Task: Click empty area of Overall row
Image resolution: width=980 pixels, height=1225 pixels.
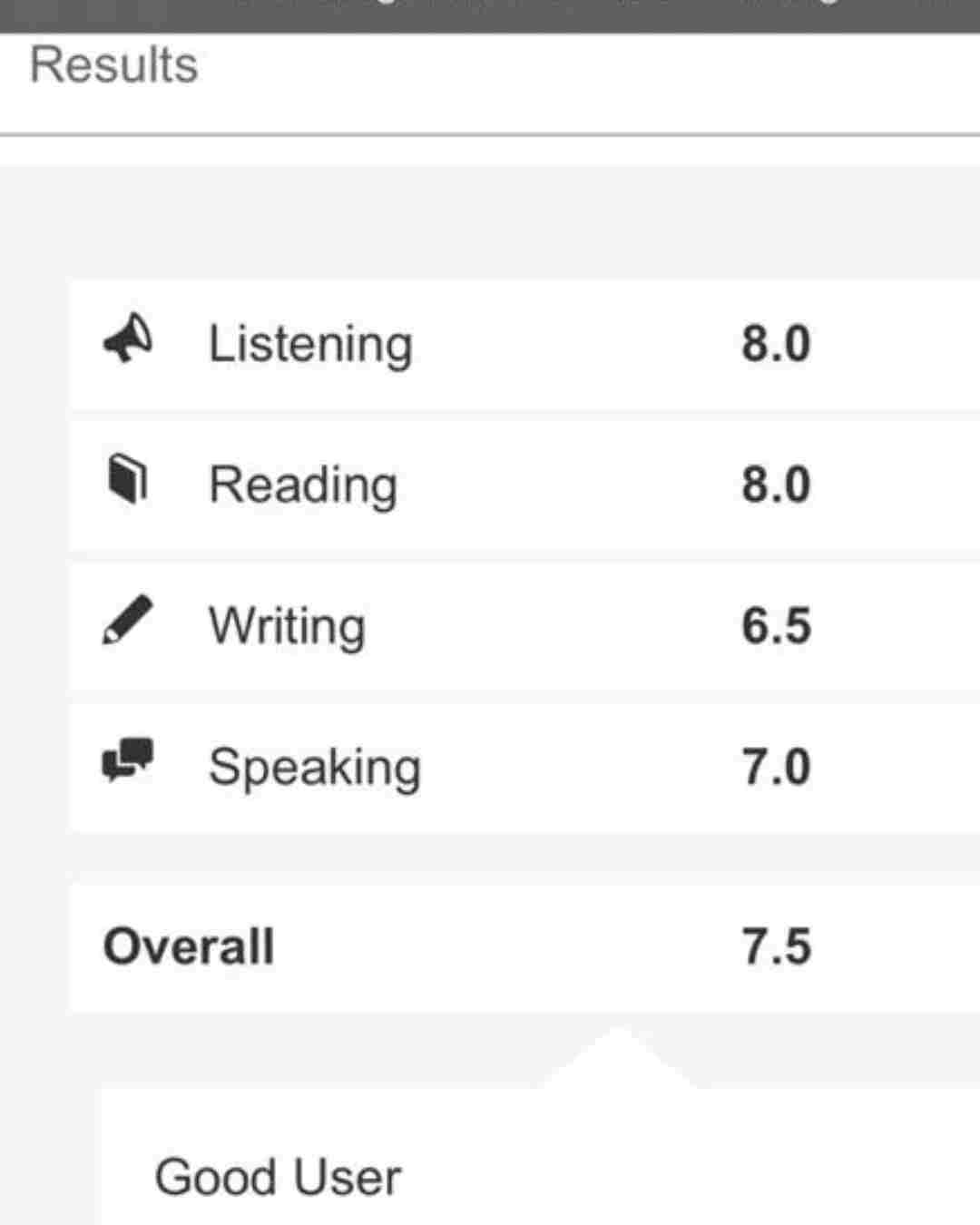Action: [508, 946]
